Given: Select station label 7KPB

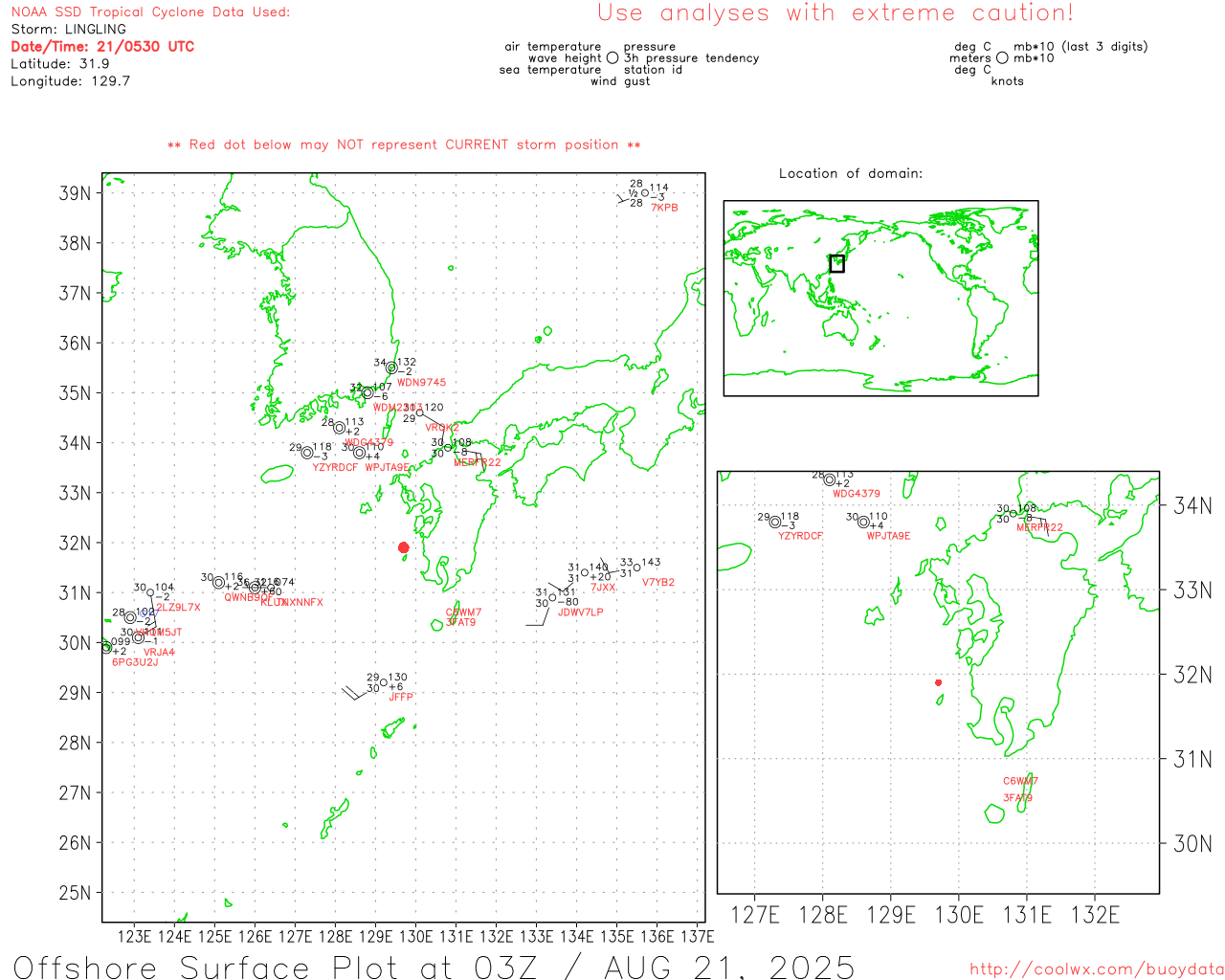Looking at the screenshot, I should (664, 208).
